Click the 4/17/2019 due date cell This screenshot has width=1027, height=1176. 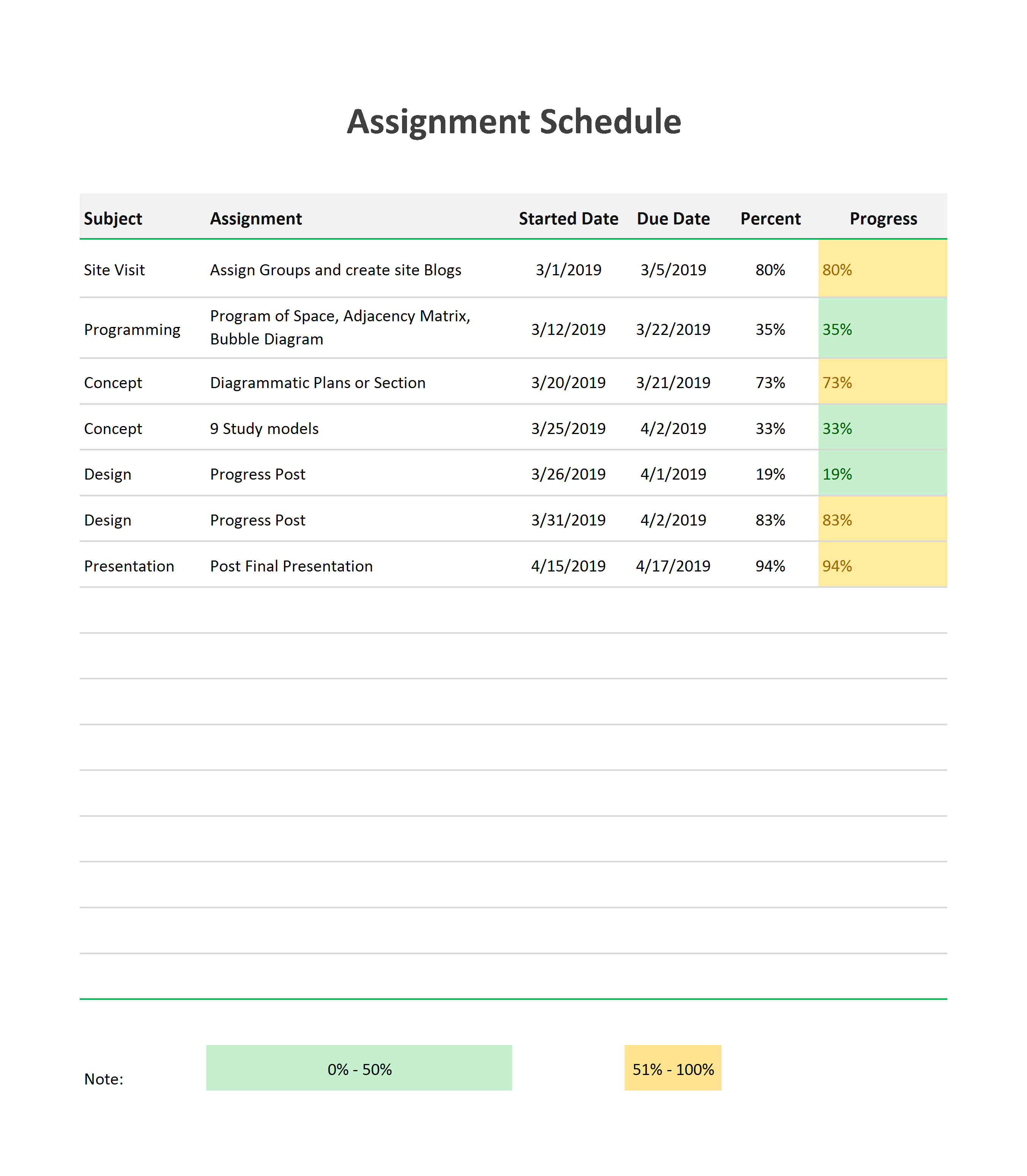(x=673, y=566)
